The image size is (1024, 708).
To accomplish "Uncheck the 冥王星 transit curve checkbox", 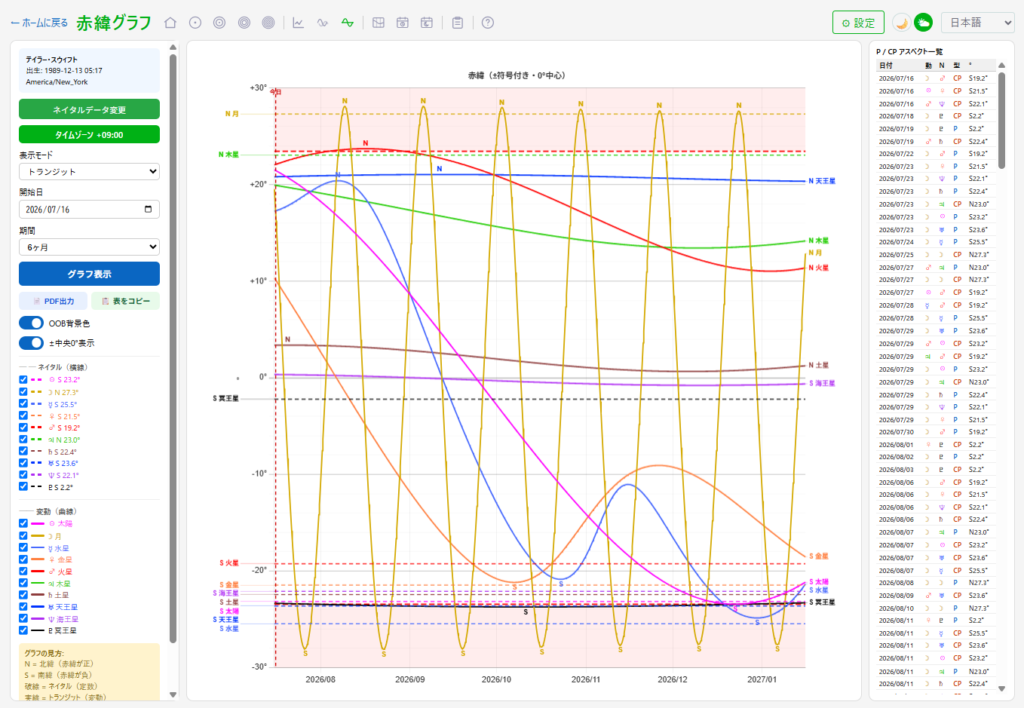I will tap(24, 630).
